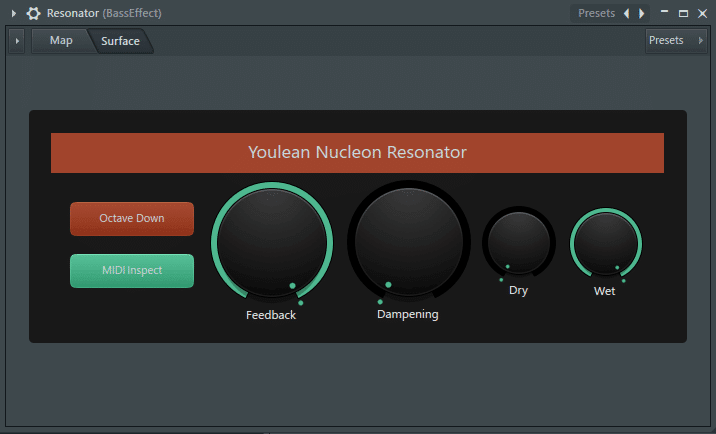
Task: Click the Dampening label text
Action: point(408,314)
